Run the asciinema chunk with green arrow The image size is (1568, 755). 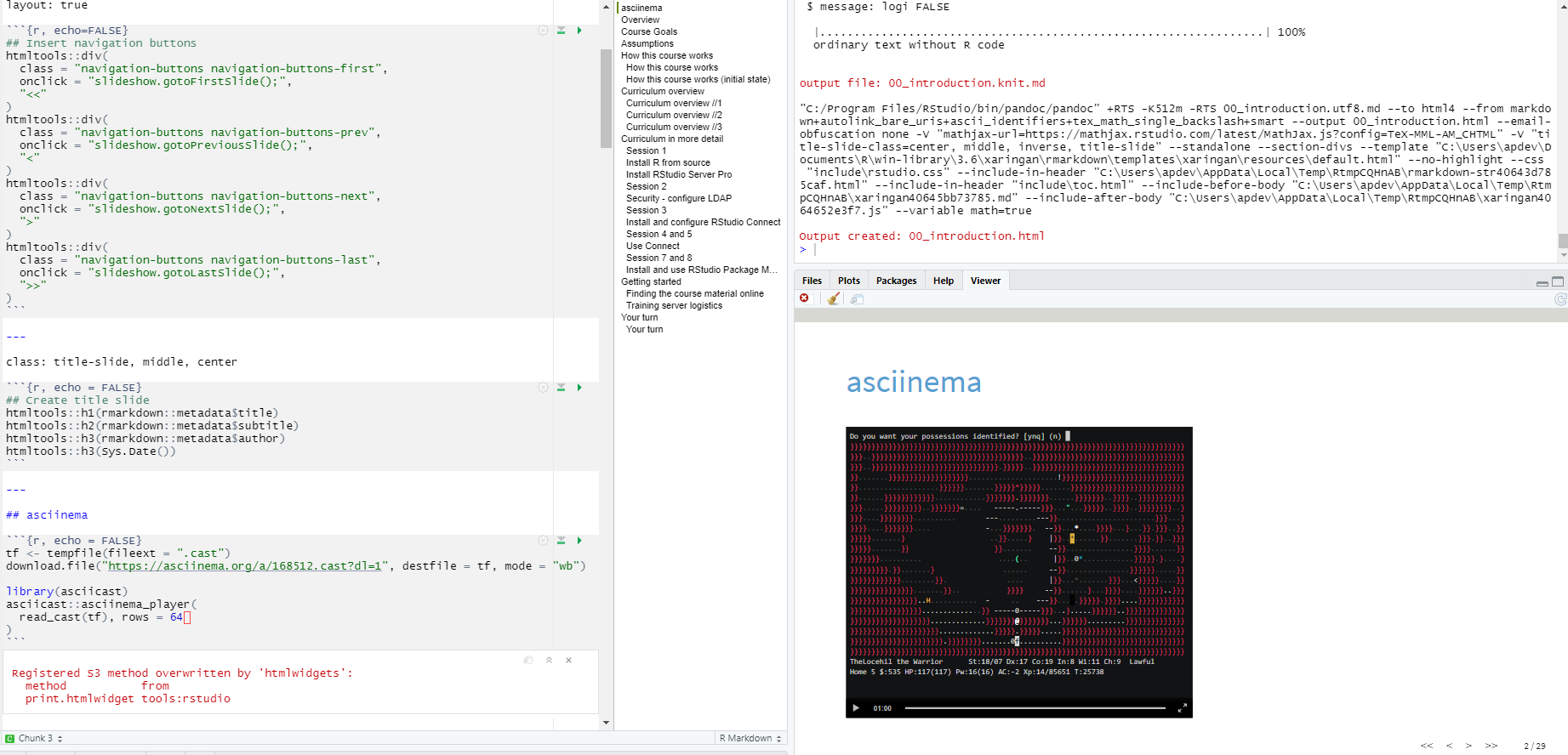pos(579,541)
